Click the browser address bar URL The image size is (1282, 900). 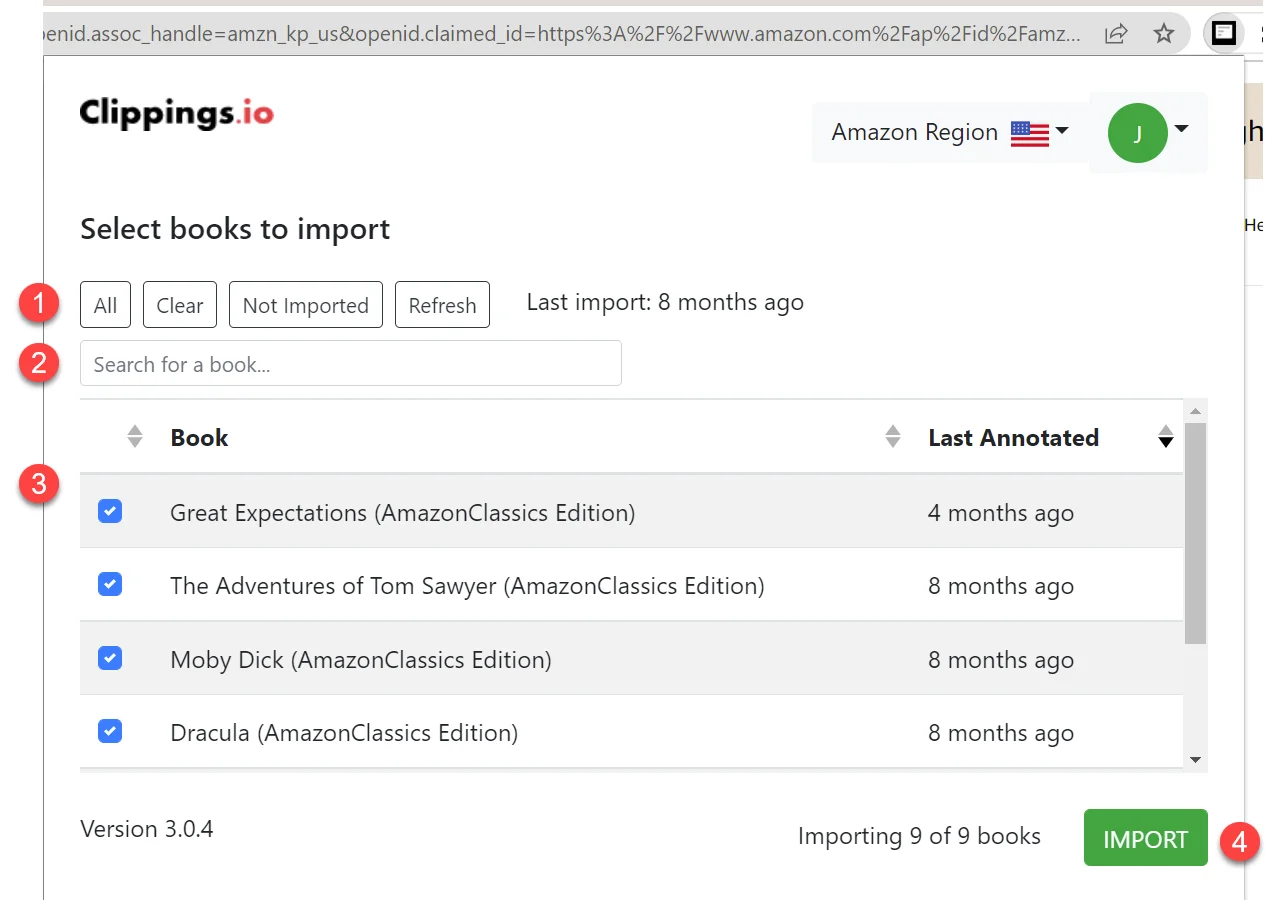[563, 34]
